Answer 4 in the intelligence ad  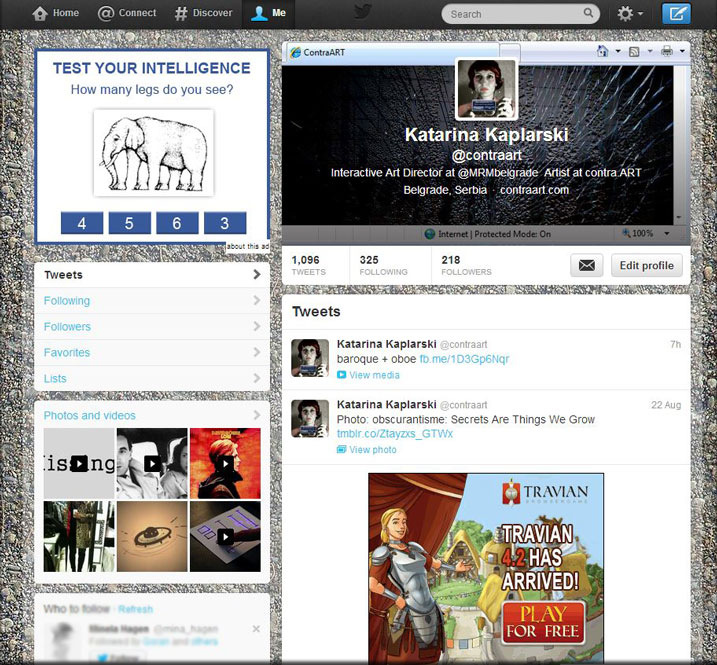pos(82,223)
